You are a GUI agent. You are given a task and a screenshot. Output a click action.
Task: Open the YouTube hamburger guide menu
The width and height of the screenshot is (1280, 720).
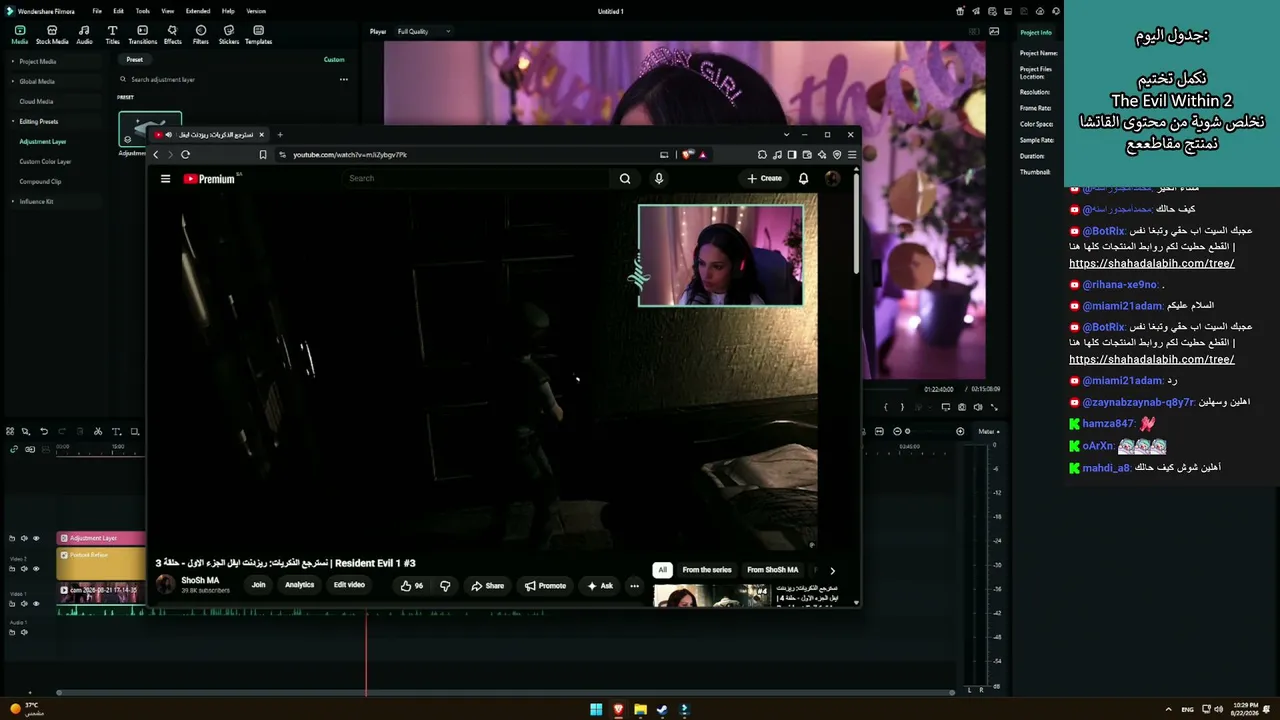tap(165, 179)
